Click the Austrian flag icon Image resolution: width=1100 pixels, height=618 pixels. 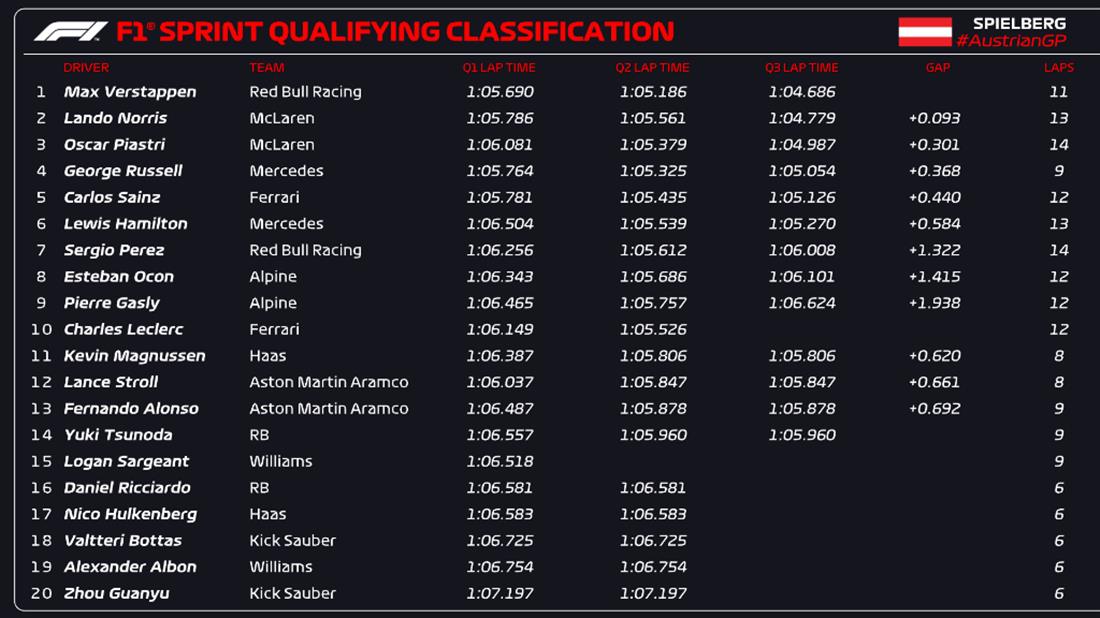(923, 32)
